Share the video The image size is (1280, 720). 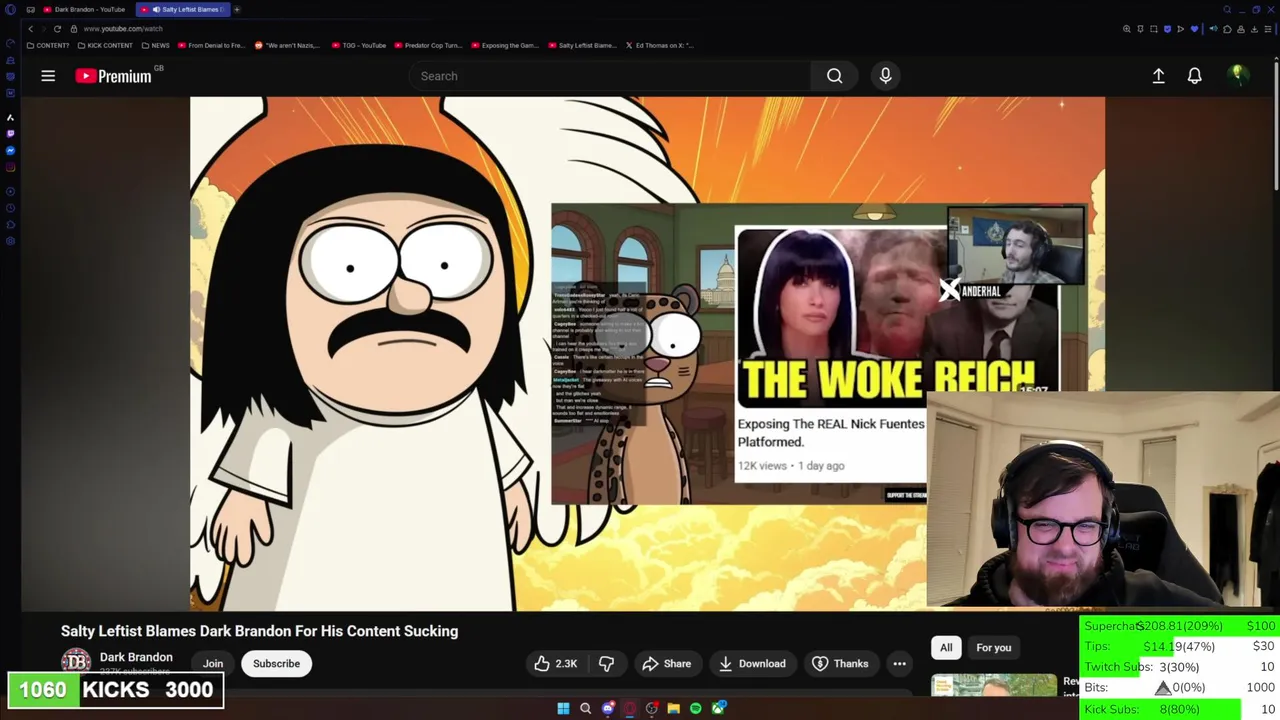pos(667,664)
